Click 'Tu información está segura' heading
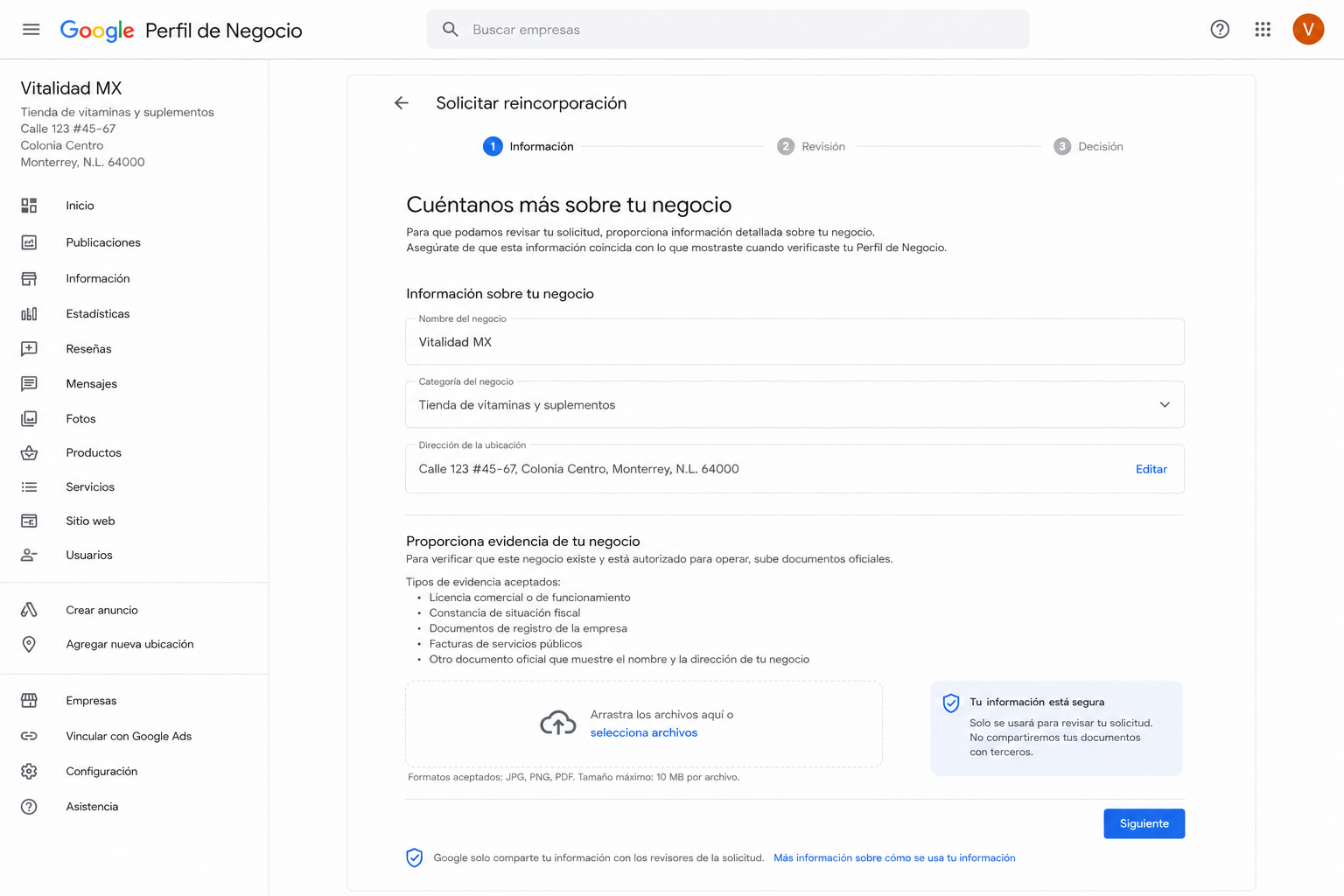 1036,702
